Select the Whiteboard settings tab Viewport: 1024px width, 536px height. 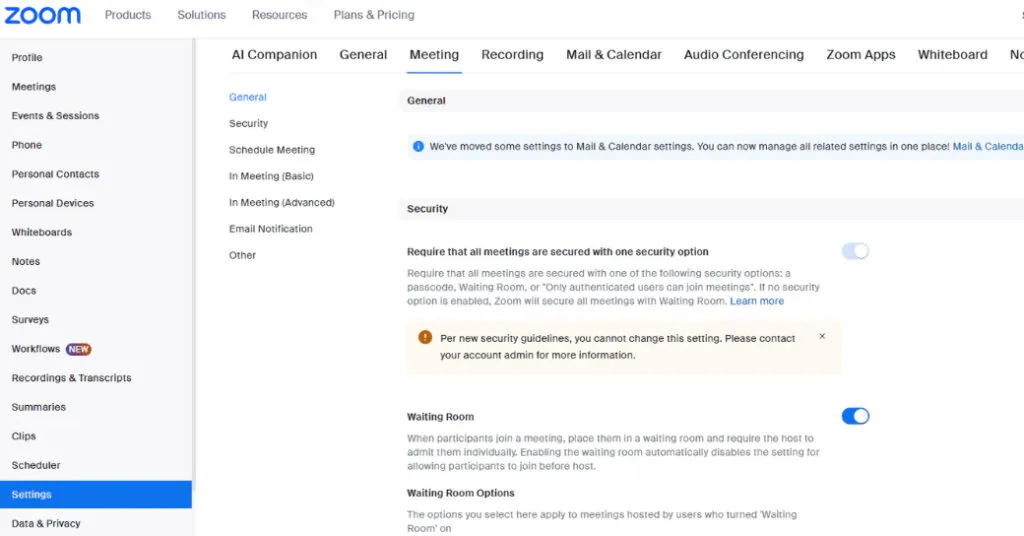point(952,55)
